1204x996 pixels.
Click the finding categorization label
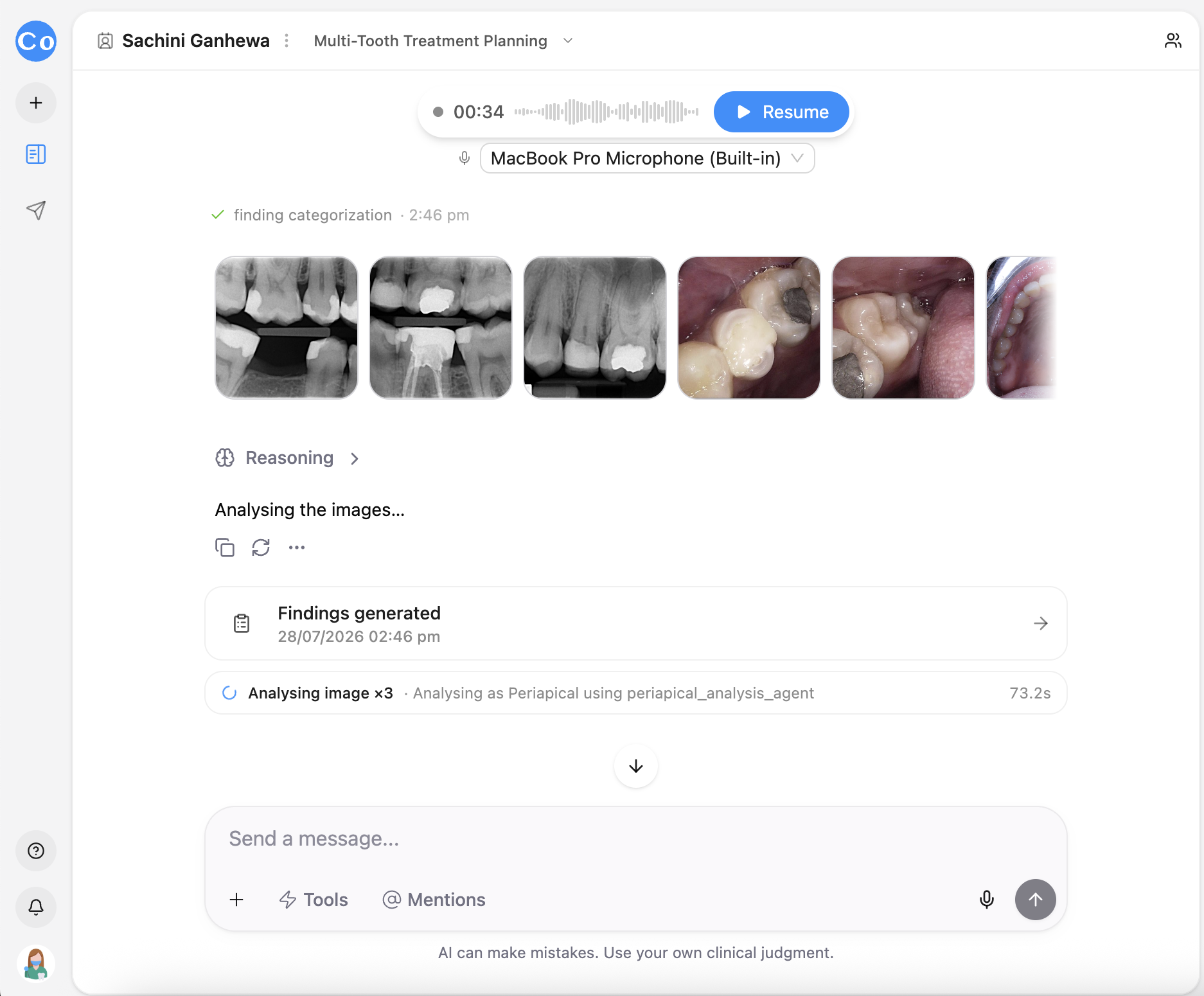pyautogui.click(x=313, y=215)
